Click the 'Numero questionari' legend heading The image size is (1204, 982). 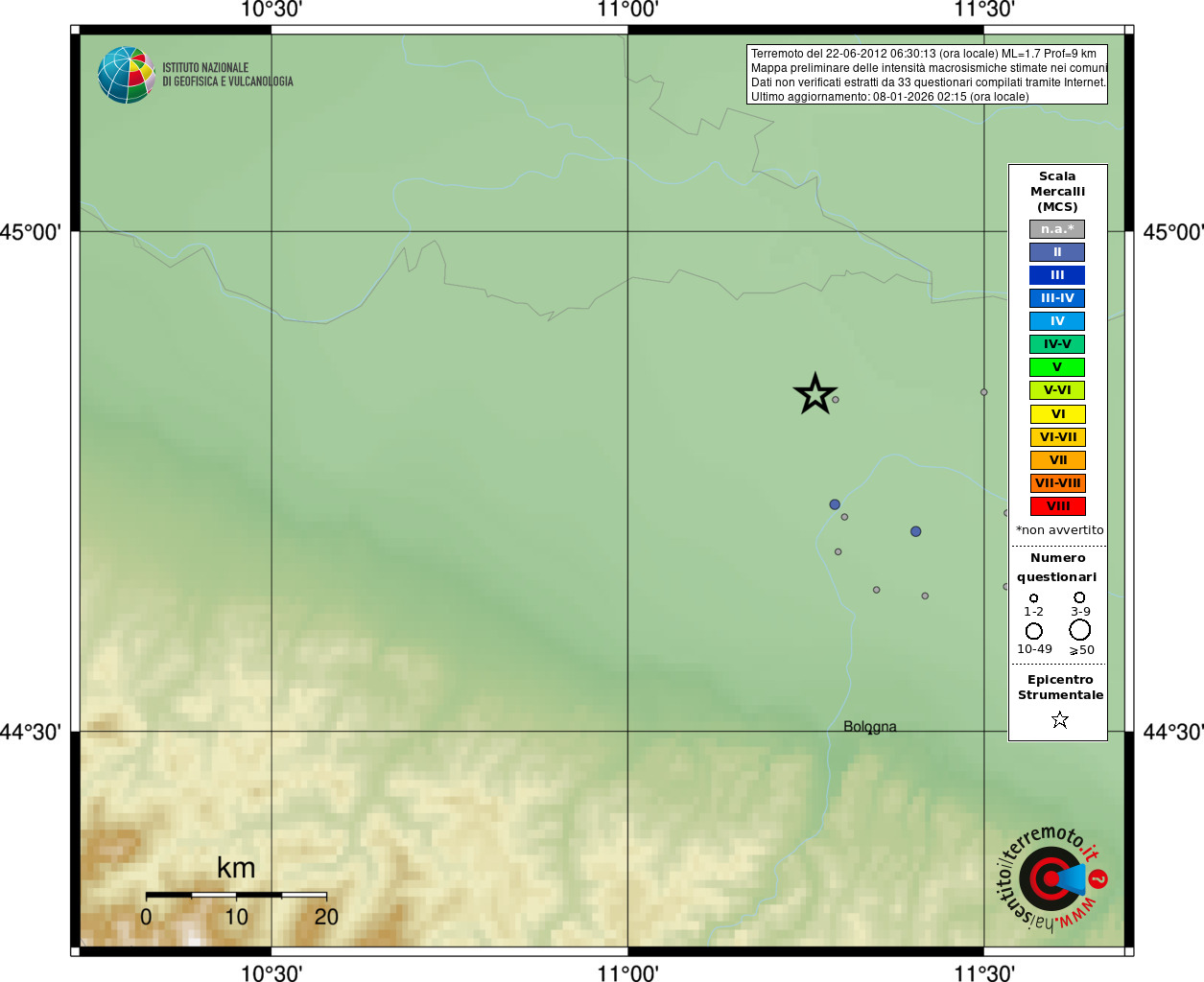click(1057, 568)
